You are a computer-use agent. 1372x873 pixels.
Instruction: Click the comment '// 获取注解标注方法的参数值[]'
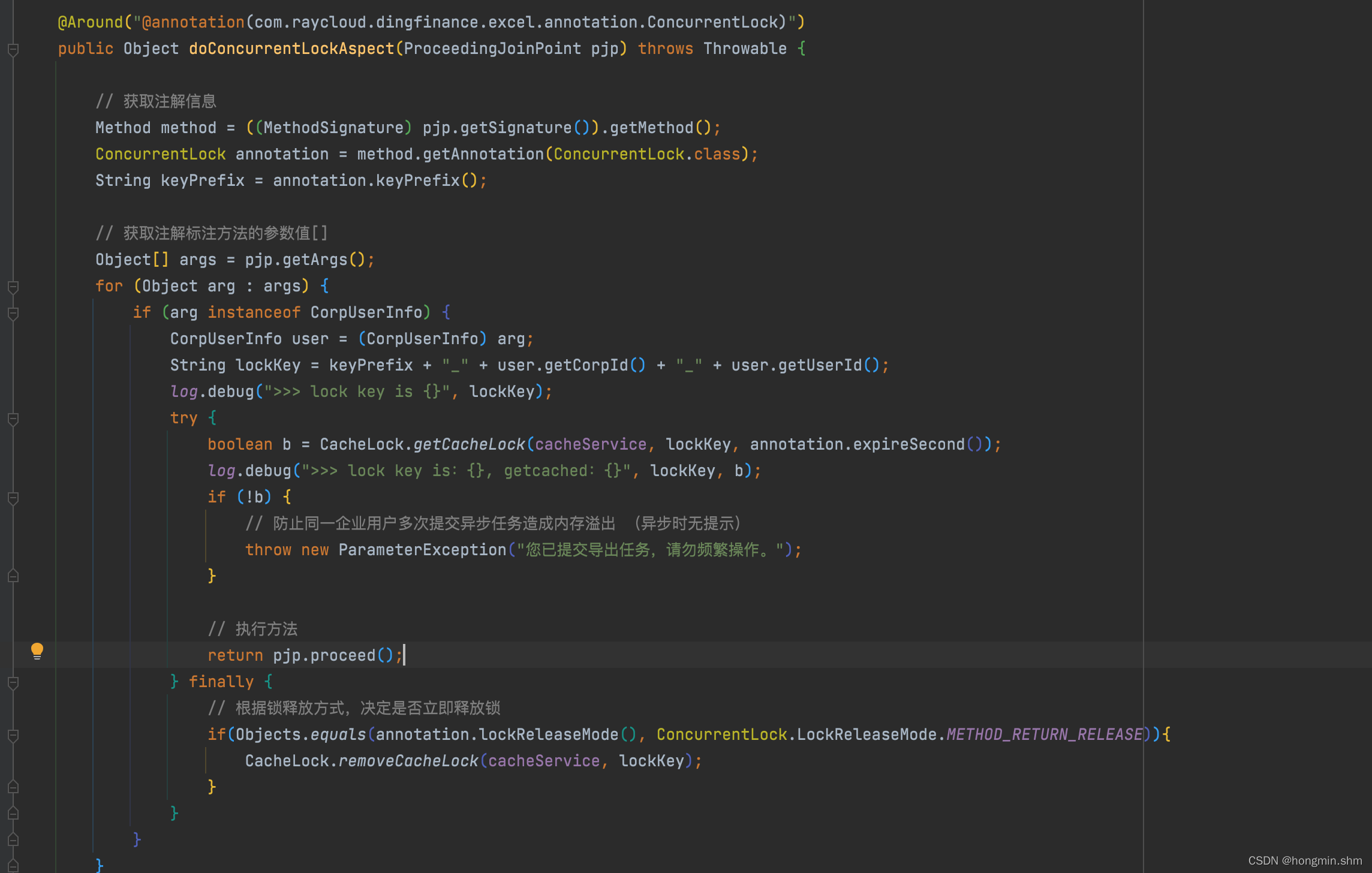[x=212, y=233]
